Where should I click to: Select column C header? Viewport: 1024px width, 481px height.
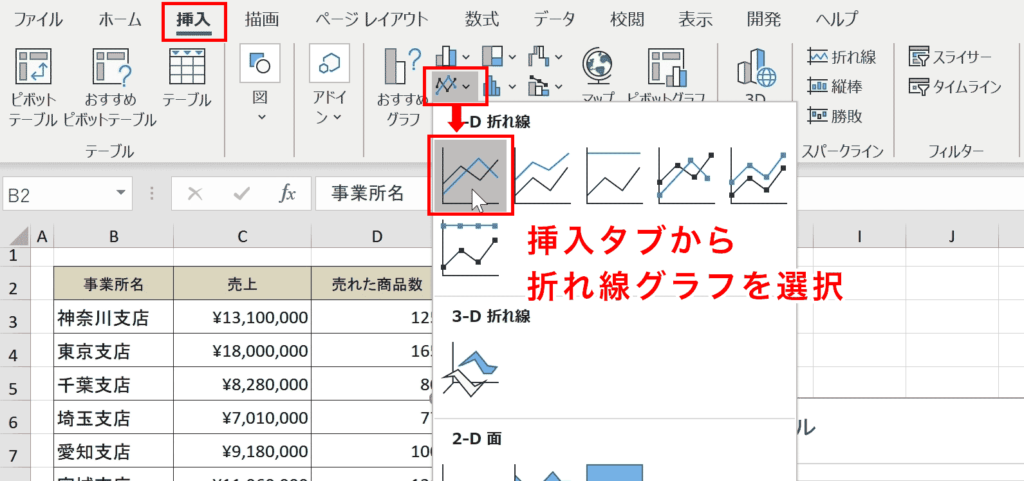tap(242, 237)
